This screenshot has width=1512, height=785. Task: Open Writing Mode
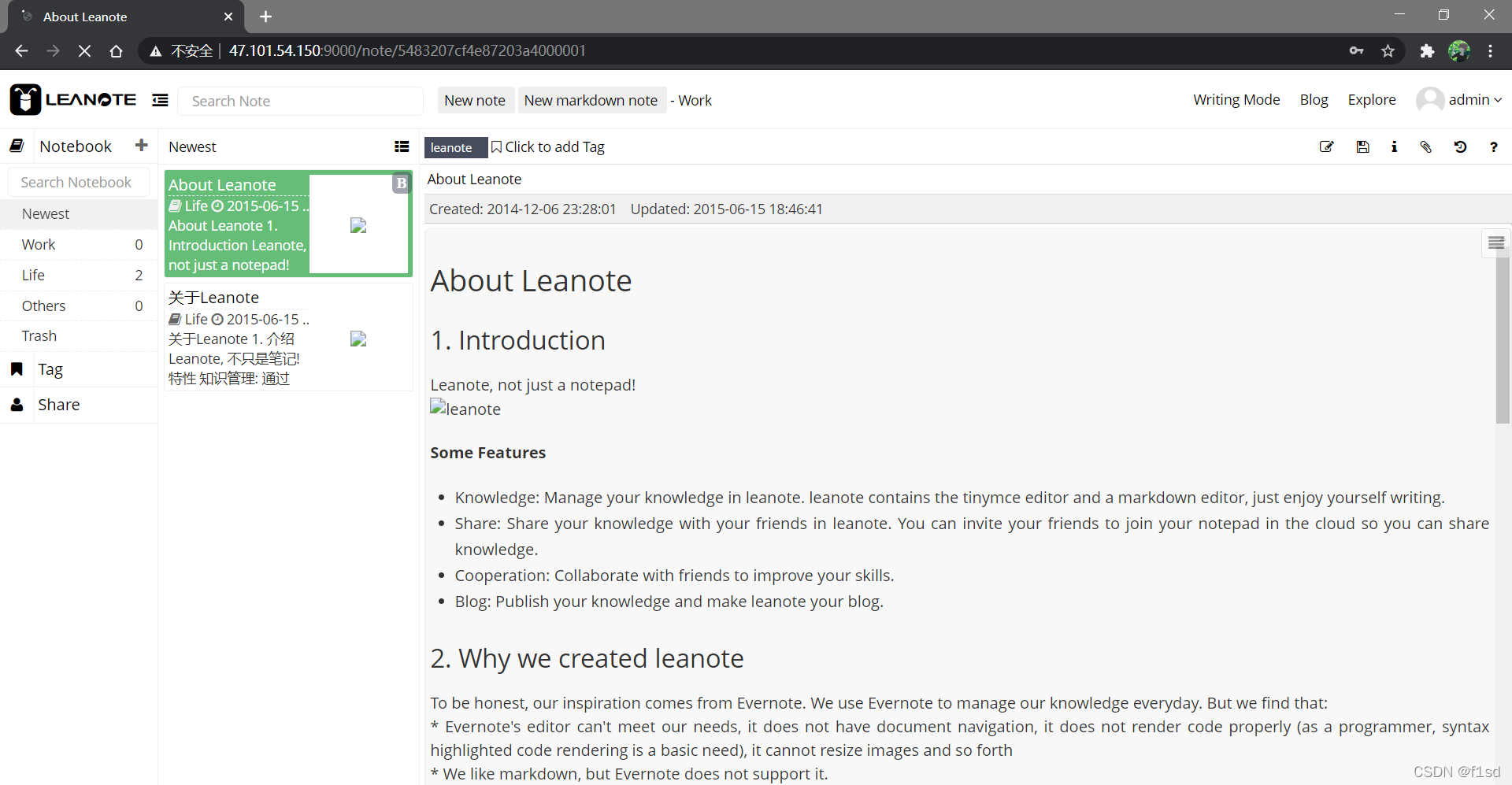pos(1236,100)
